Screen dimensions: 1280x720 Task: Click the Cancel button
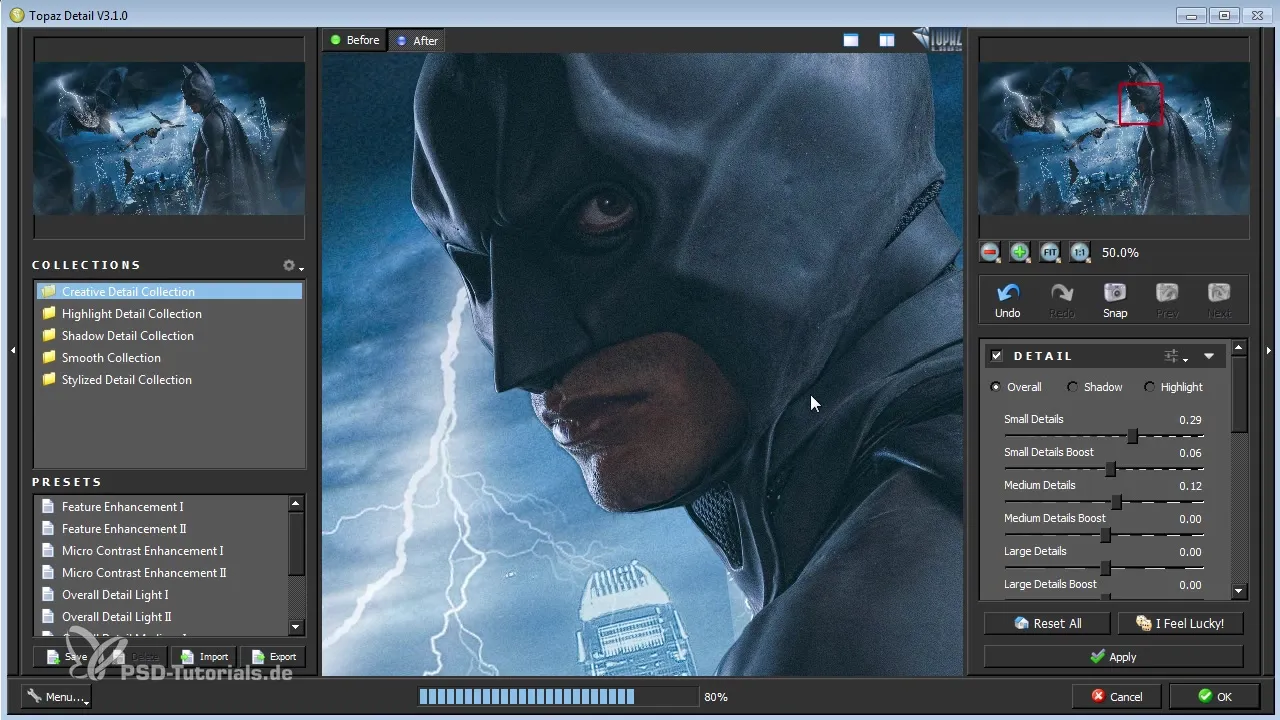[1117, 696]
